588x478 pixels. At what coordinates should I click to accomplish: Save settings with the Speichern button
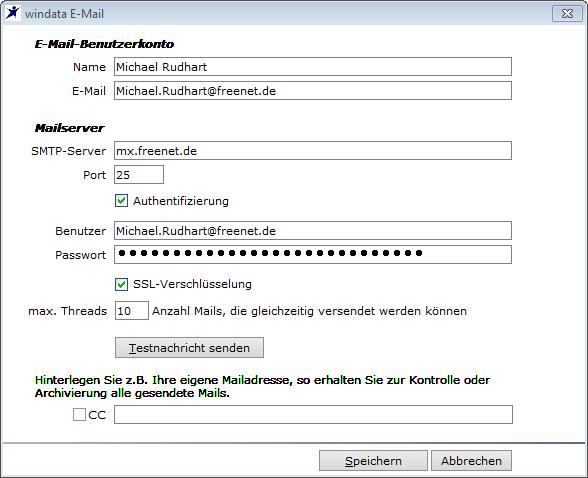pyautogui.click(x=373, y=461)
